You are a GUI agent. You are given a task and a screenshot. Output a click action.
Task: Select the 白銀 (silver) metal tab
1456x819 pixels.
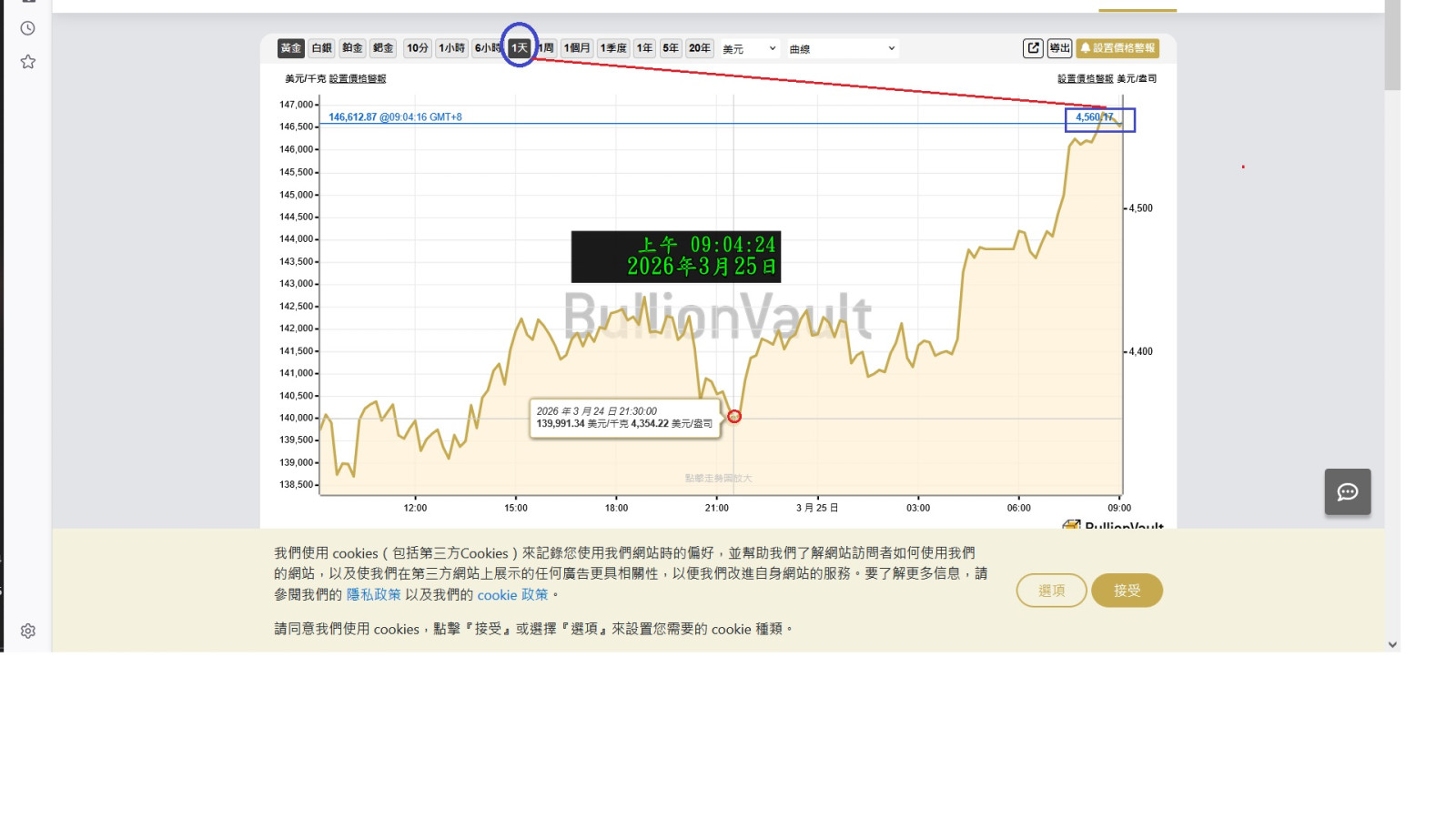tap(322, 48)
